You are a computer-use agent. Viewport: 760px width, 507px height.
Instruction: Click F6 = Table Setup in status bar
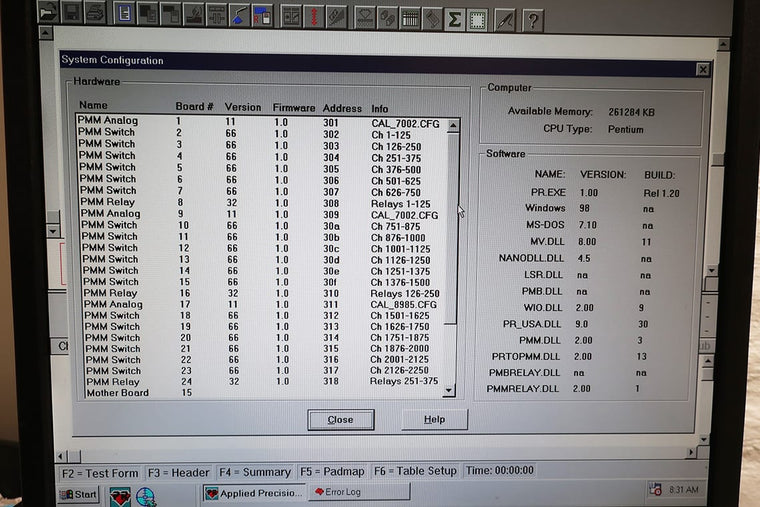pos(415,471)
